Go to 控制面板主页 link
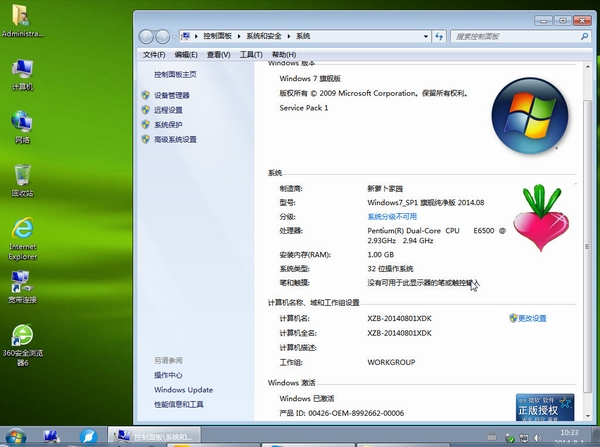Viewport: 600px width, 447px height. [x=175, y=75]
